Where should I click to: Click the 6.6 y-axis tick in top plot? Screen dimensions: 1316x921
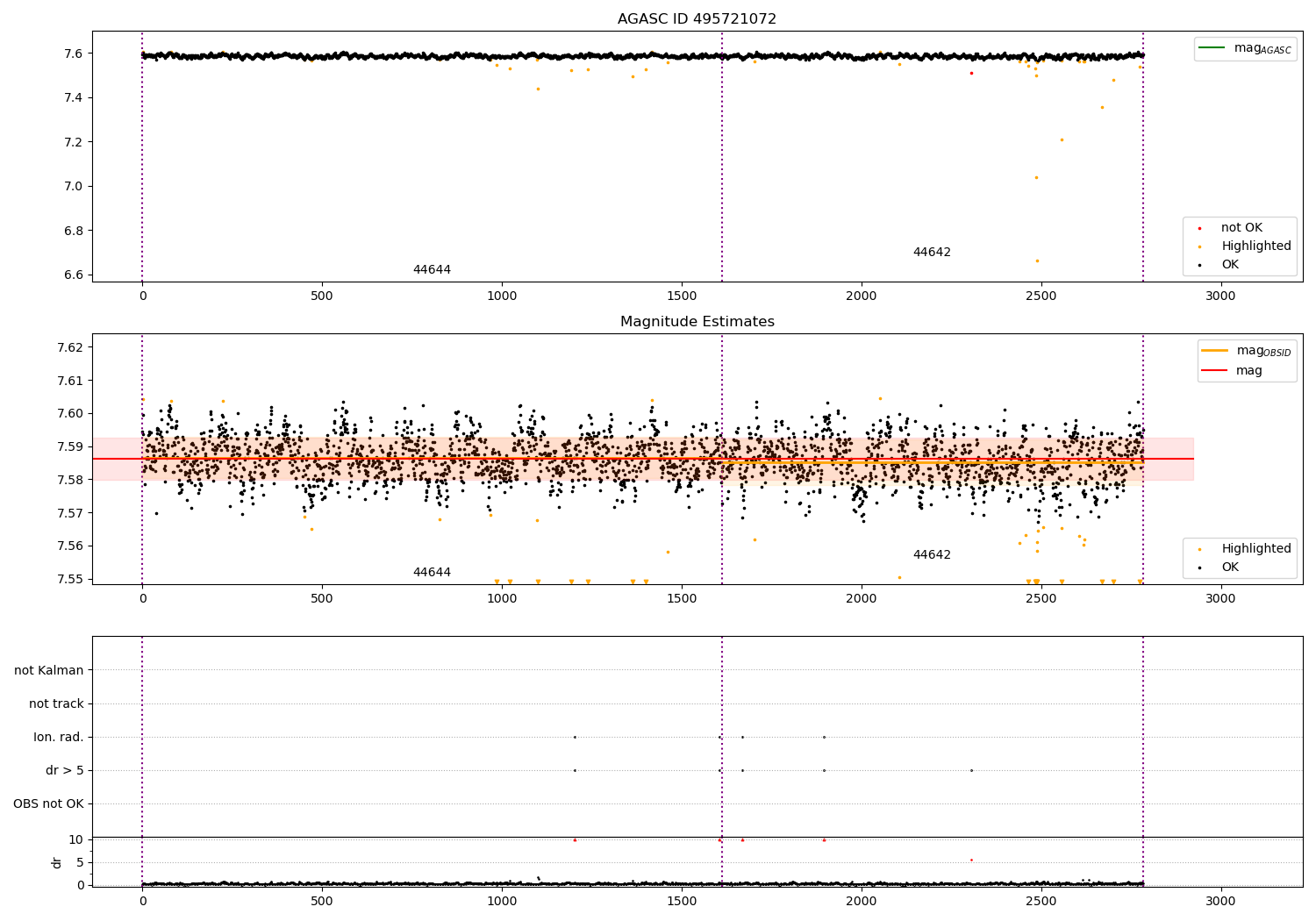click(73, 275)
